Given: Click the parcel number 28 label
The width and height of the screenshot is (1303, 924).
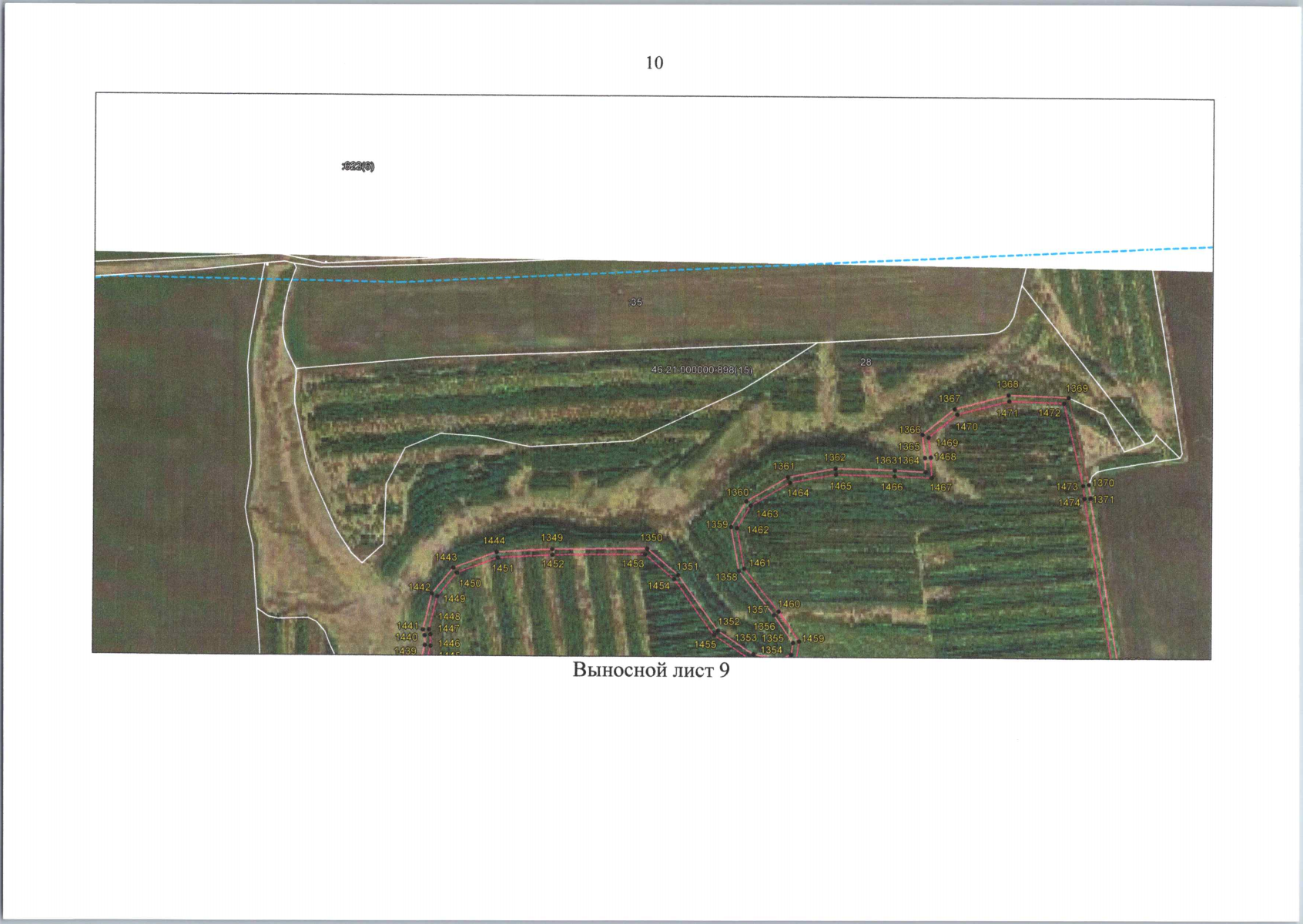Looking at the screenshot, I should pyautogui.click(x=866, y=362).
